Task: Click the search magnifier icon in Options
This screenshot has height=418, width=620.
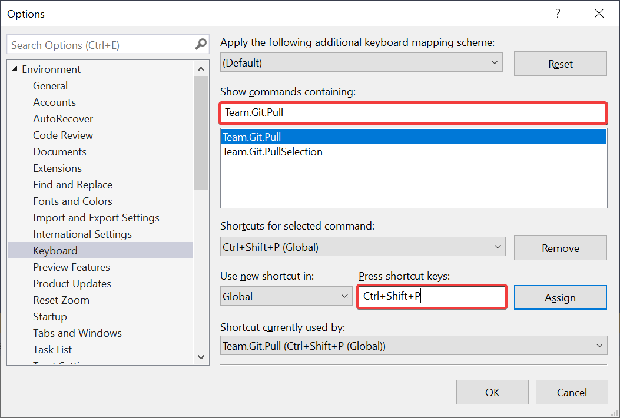Action: pos(200,45)
